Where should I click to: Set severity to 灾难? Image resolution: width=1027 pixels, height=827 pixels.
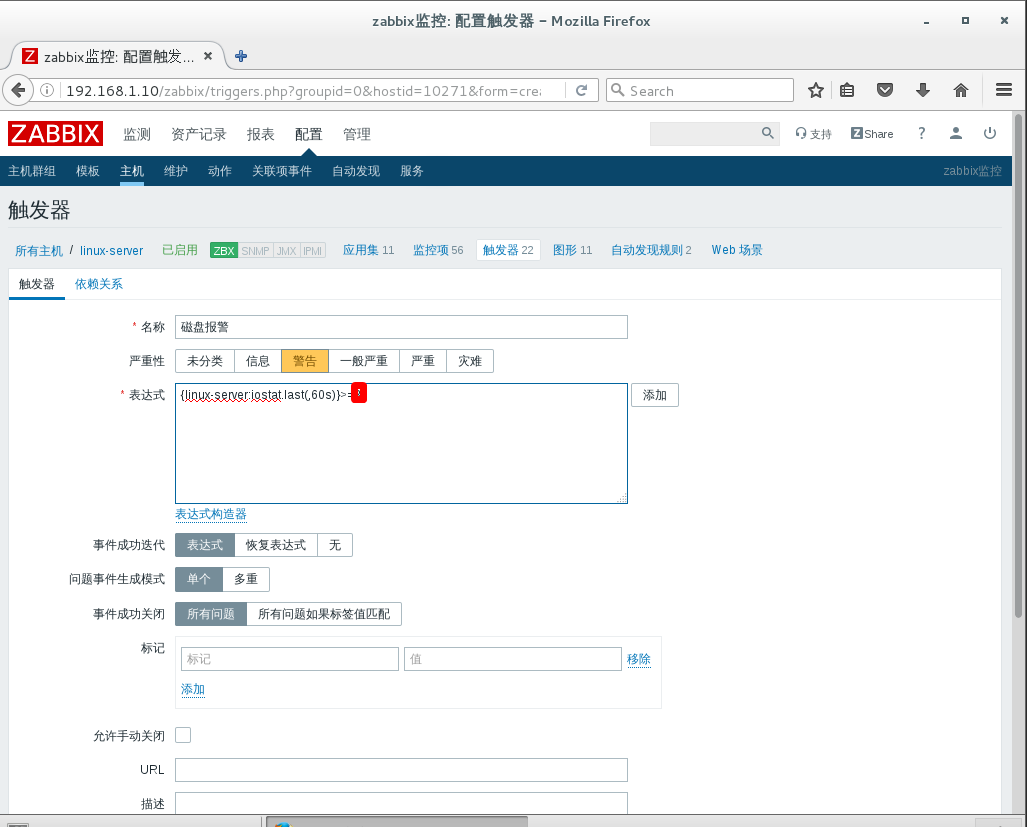tap(470, 361)
